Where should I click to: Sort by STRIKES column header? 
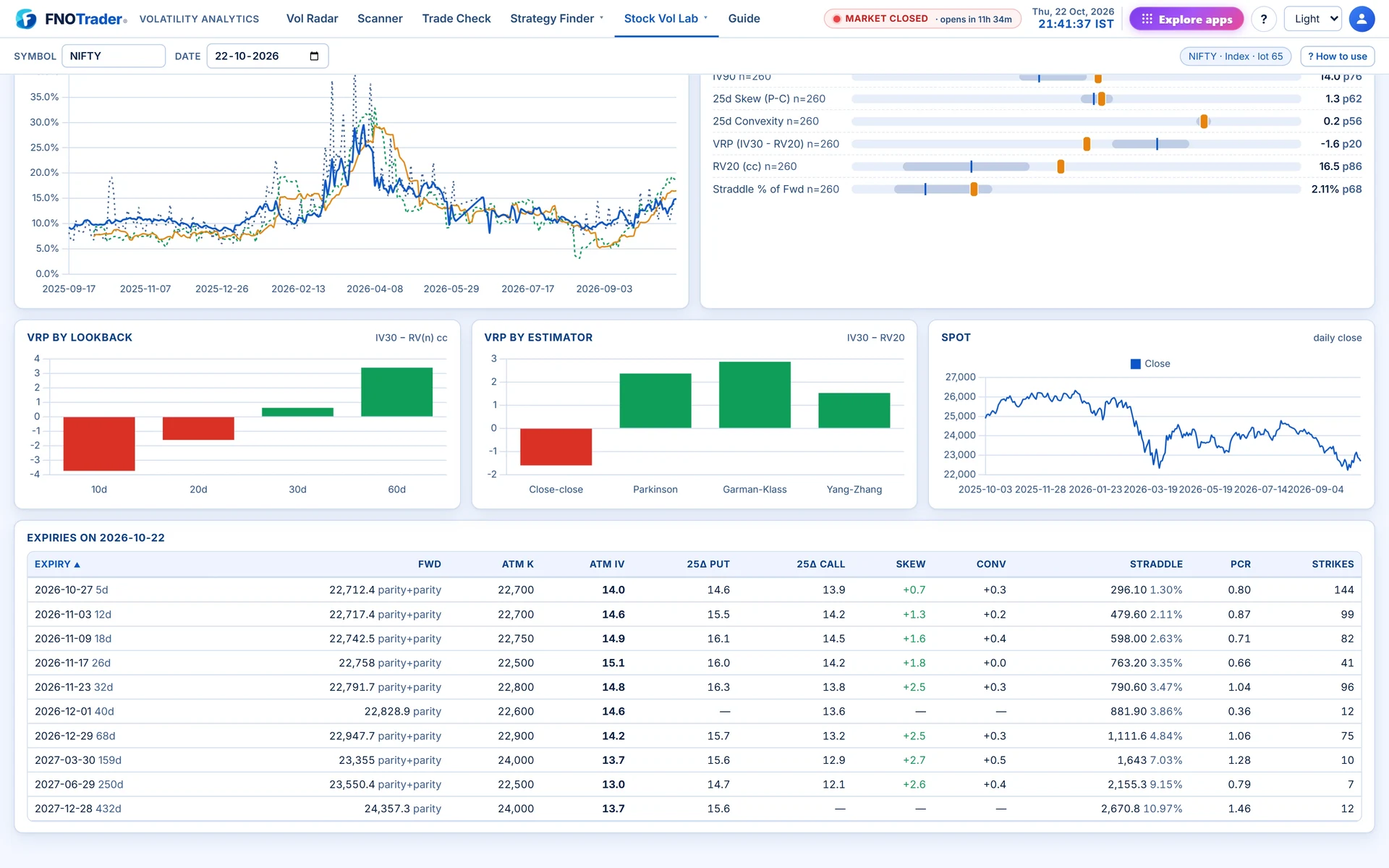click(1333, 564)
